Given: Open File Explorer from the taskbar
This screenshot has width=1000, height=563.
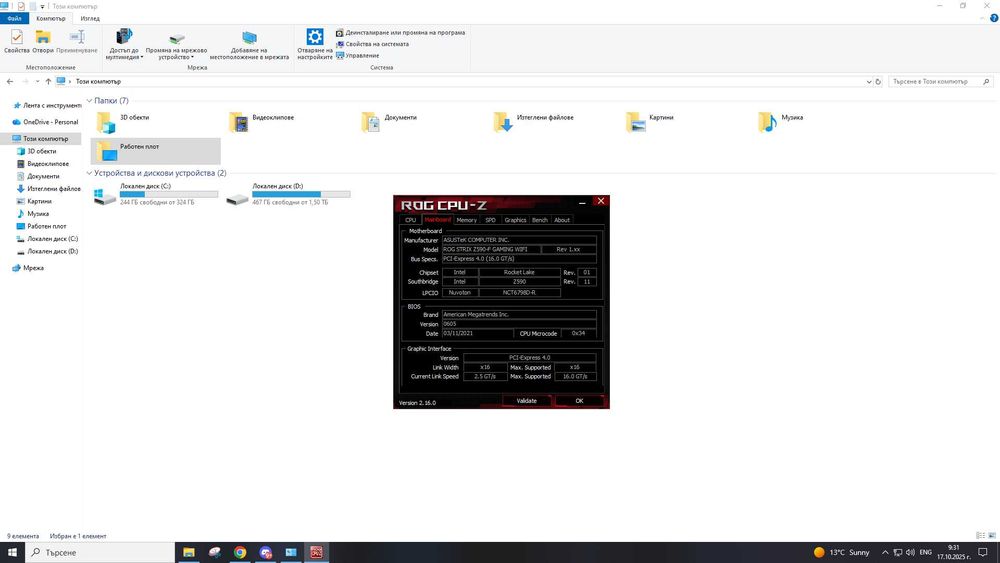Looking at the screenshot, I should click(x=189, y=552).
